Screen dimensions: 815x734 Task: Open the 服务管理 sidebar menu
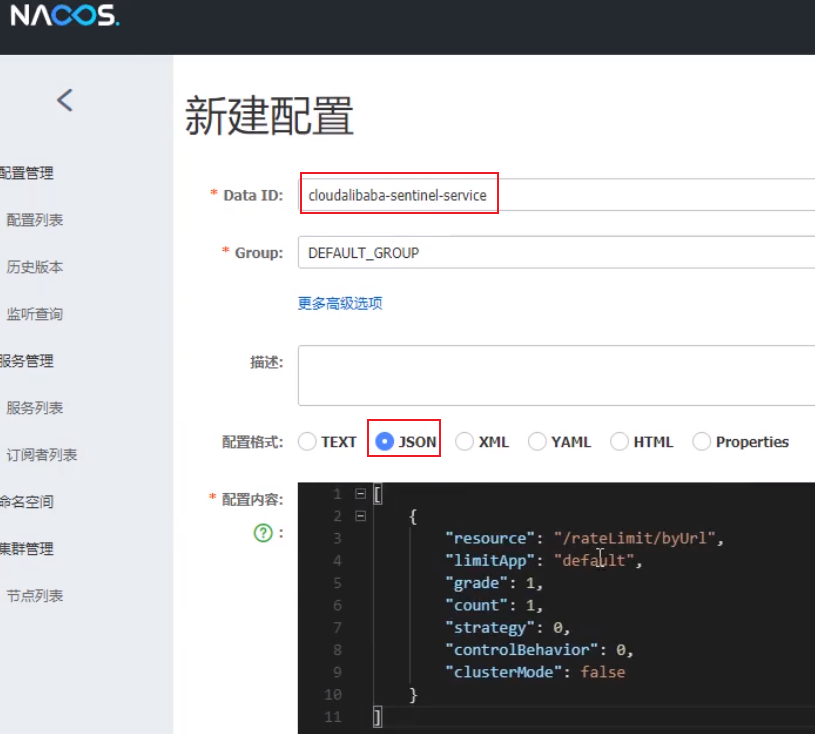click(27, 361)
